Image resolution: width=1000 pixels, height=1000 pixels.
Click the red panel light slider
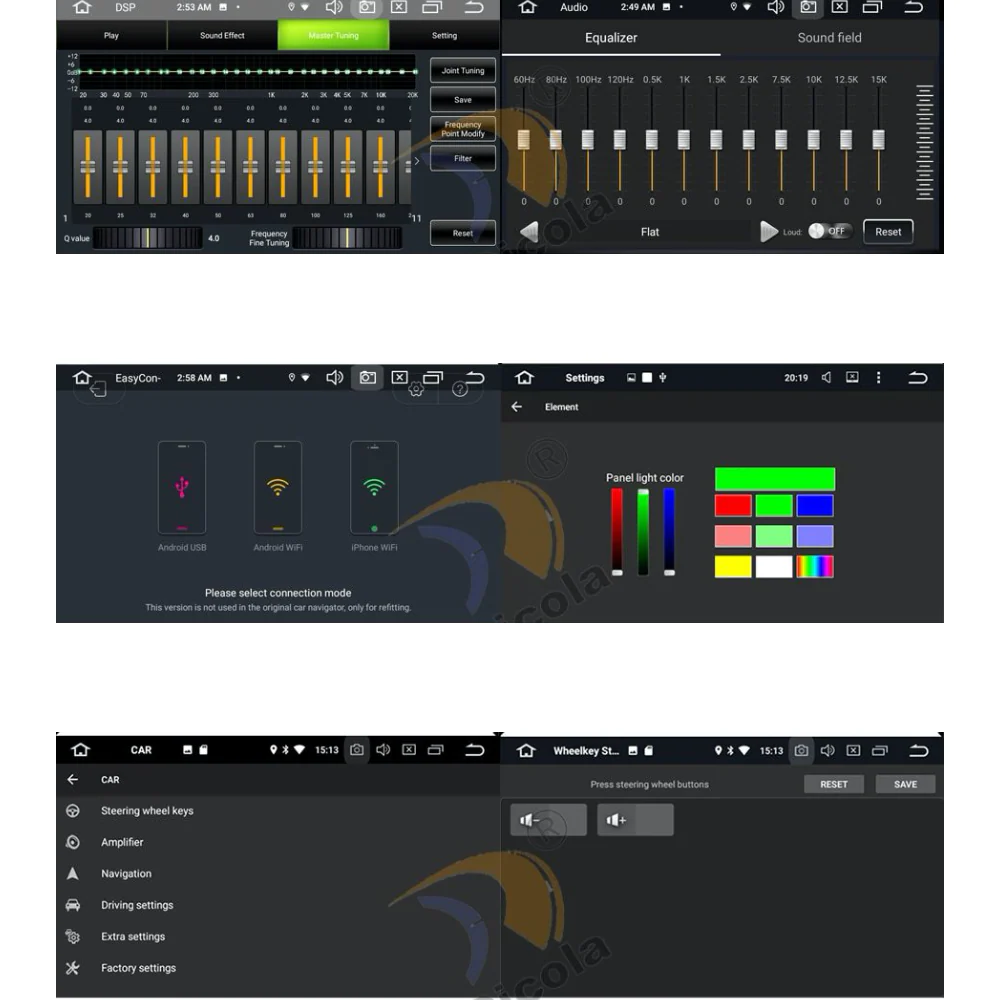(617, 532)
